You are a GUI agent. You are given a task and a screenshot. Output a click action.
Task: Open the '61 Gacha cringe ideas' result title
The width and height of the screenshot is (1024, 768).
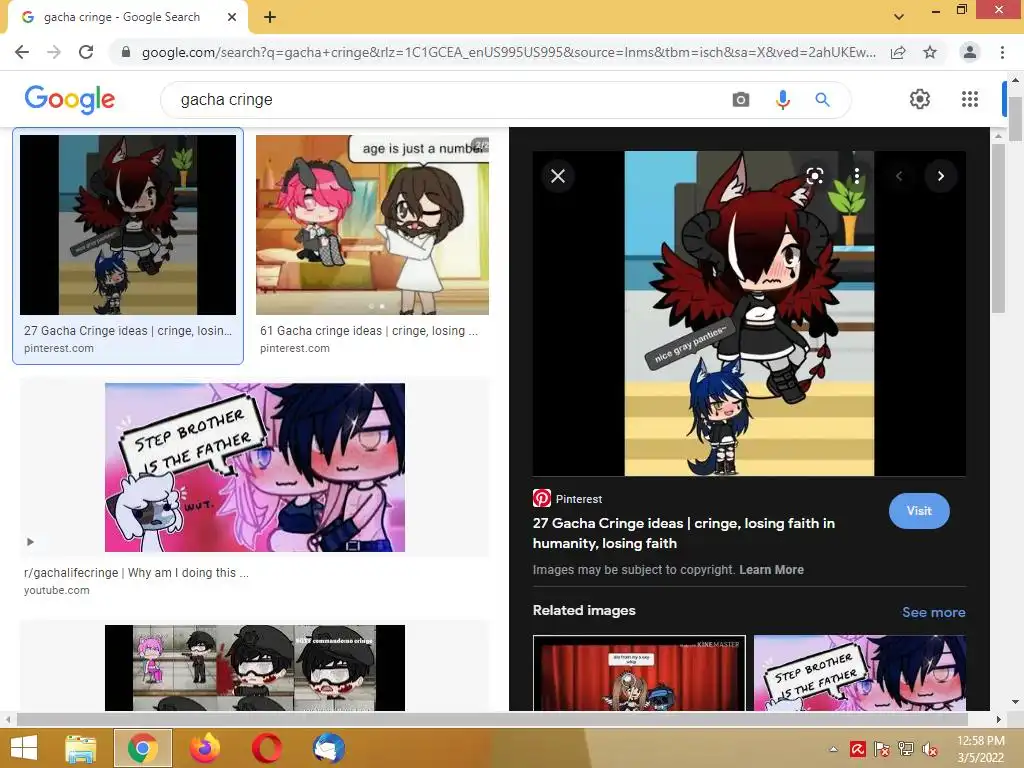[x=369, y=331]
